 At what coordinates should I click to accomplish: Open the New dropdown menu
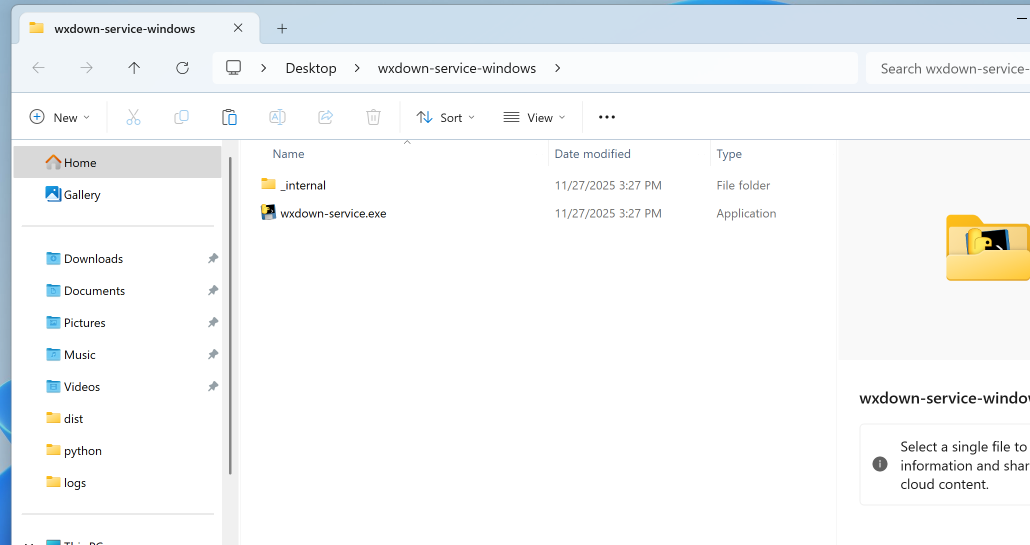point(60,117)
